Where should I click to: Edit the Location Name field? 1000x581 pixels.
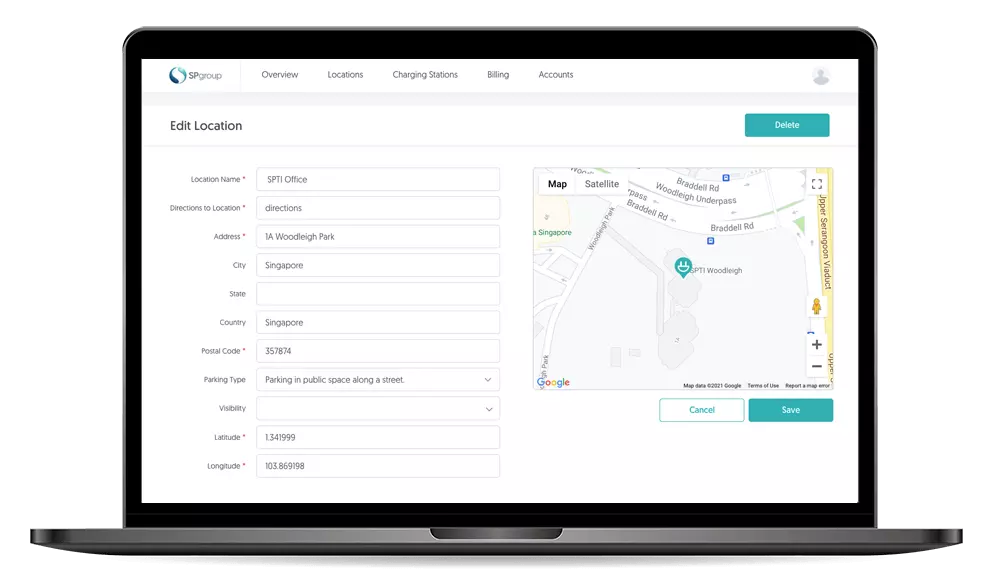point(378,179)
